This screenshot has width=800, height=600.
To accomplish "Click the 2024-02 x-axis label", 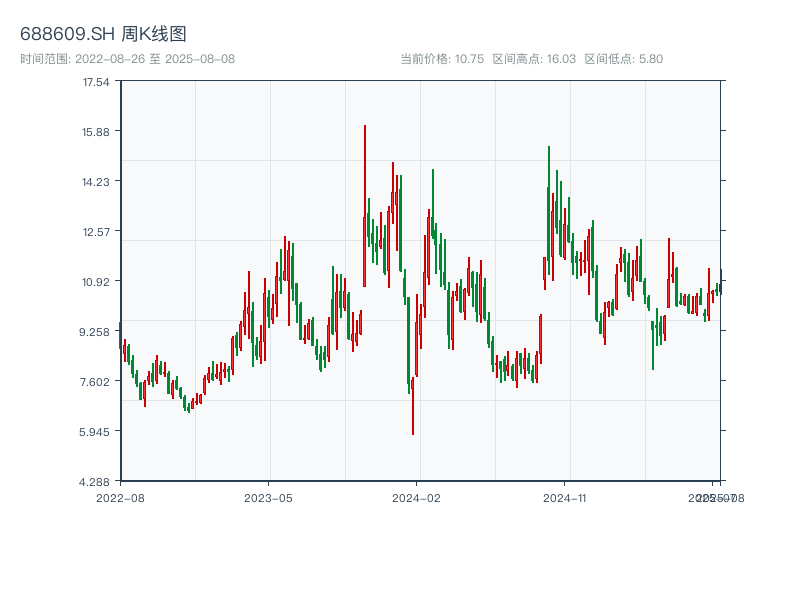I will coord(416,498).
